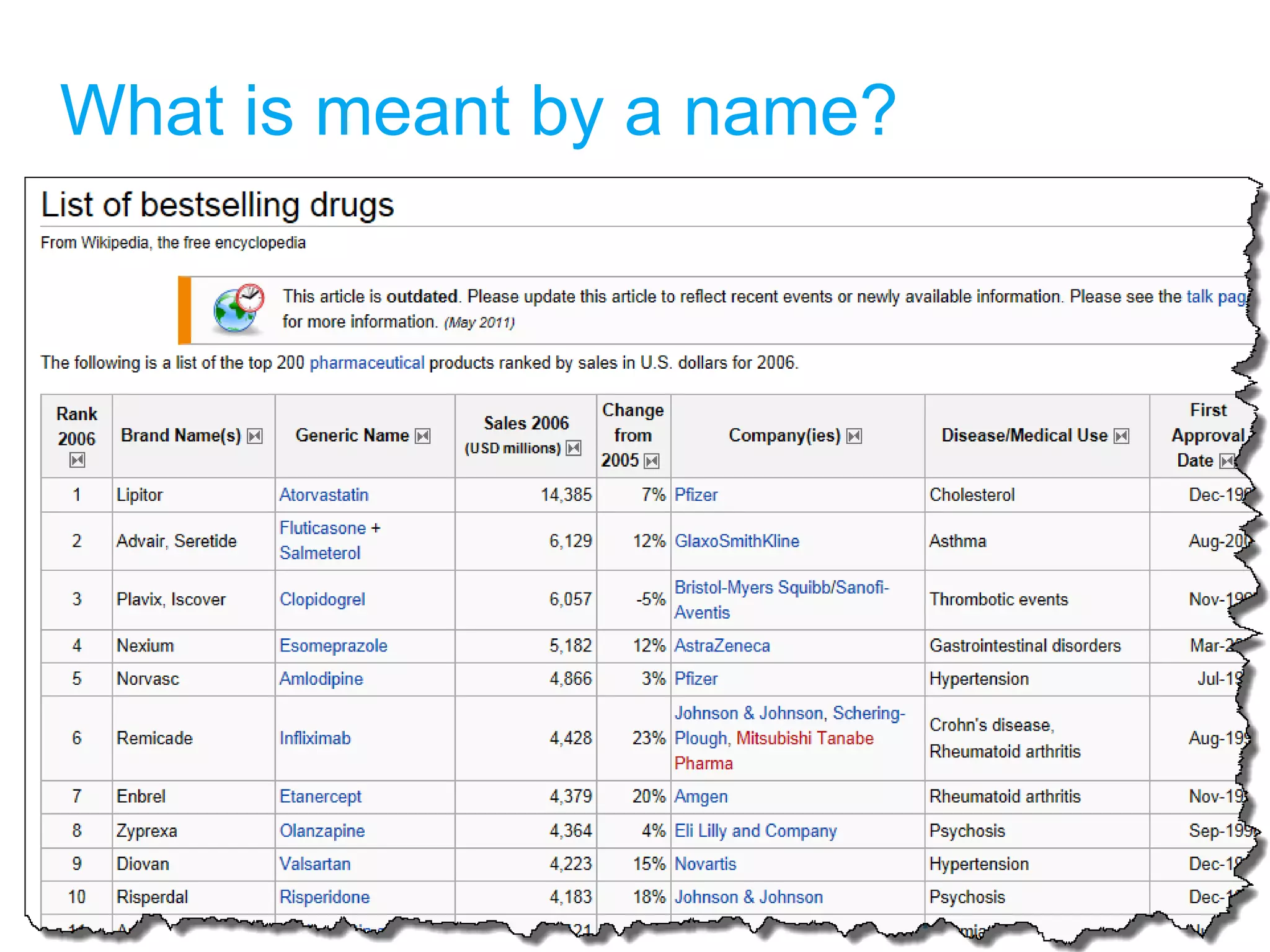This screenshot has height=952, width=1270.
Task: Open the Etanercept link
Action: tap(321, 796)
